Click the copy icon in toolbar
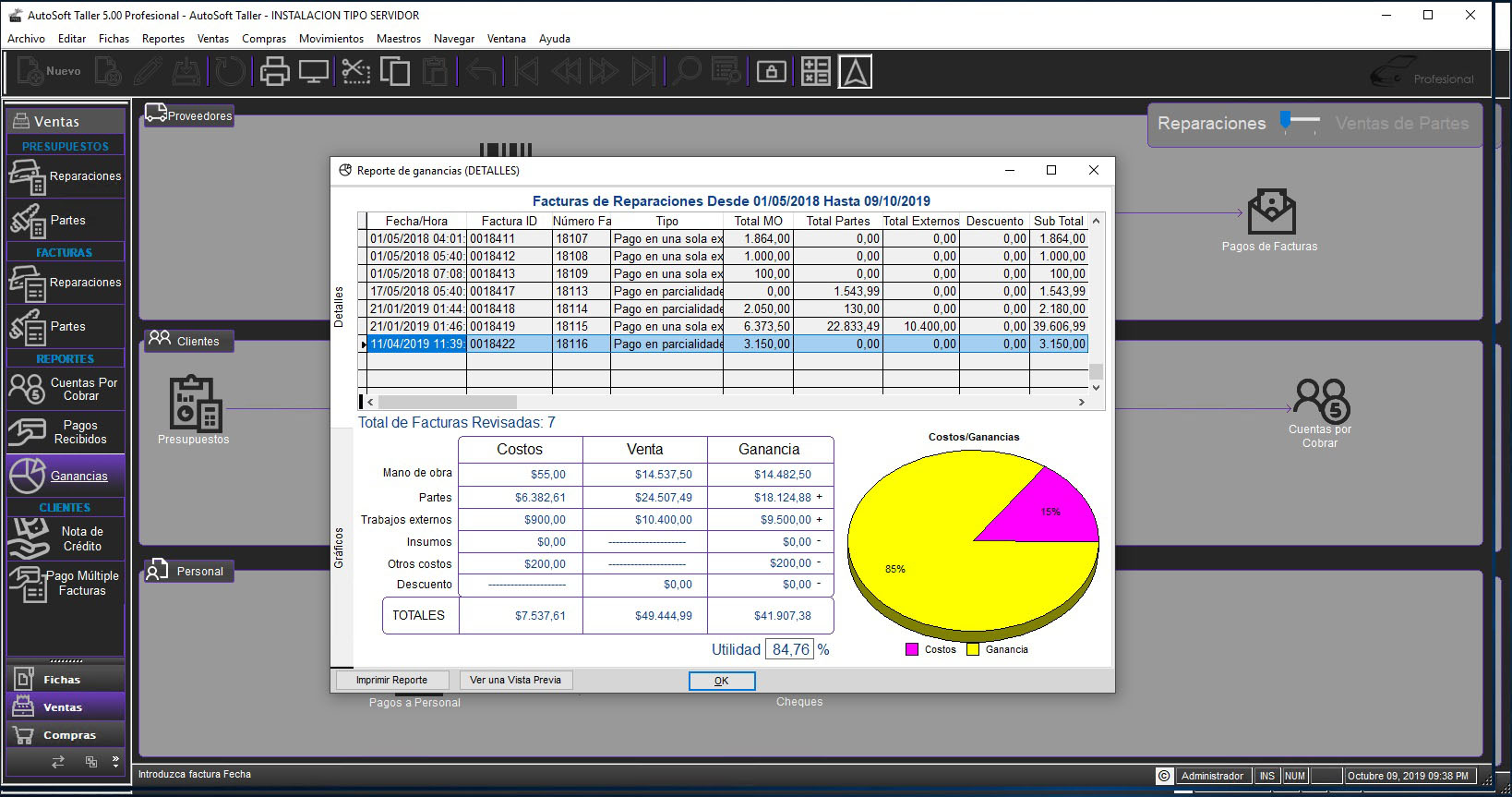The image size is (1512, 797). (395, 71)
